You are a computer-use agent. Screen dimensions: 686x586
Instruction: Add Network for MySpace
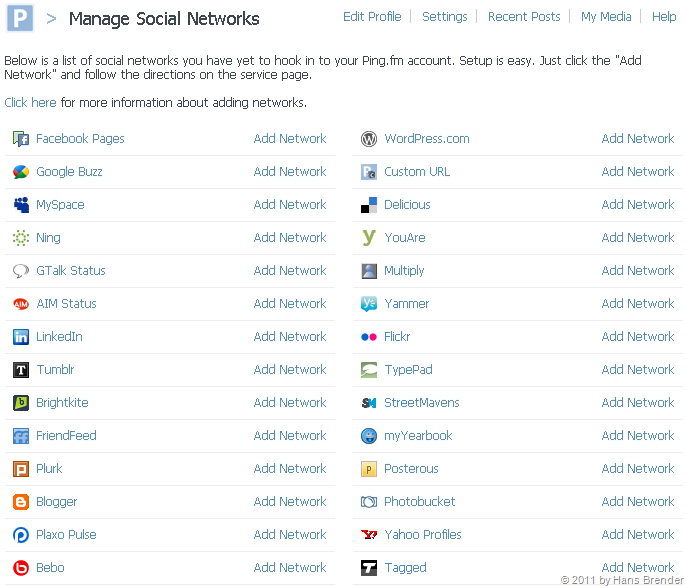[290, 205]
